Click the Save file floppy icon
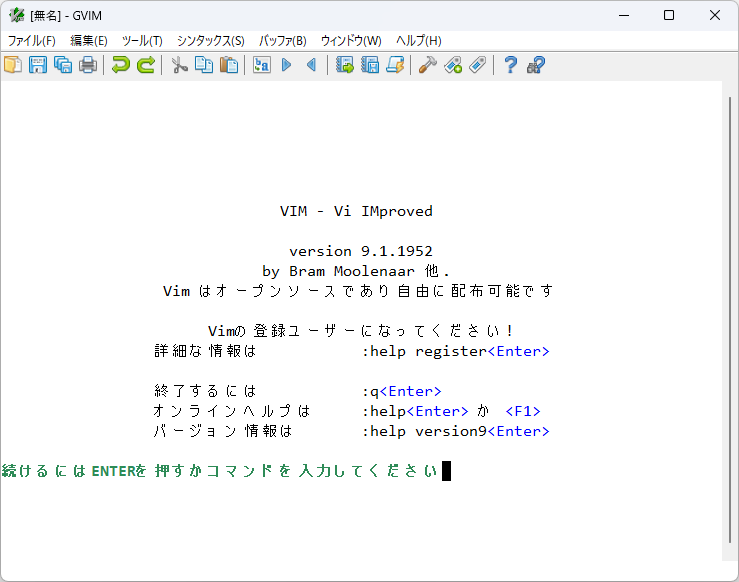Image resolution: width=739 pixels, height=582 pixels. tap(38, 65)
